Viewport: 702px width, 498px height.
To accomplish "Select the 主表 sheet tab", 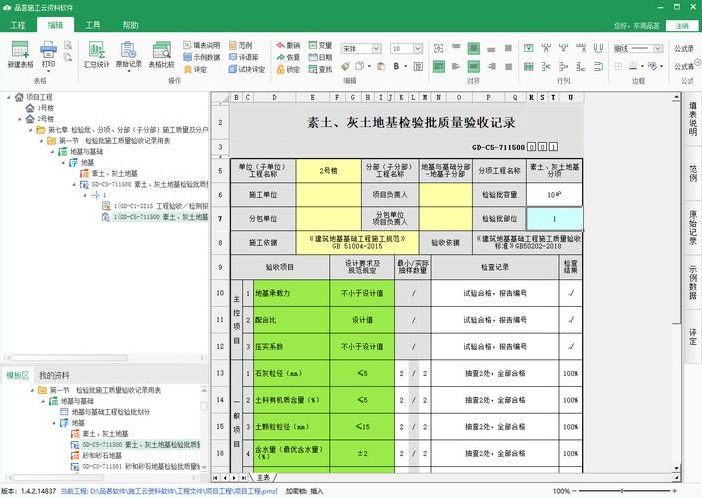I will pos(263,478).
